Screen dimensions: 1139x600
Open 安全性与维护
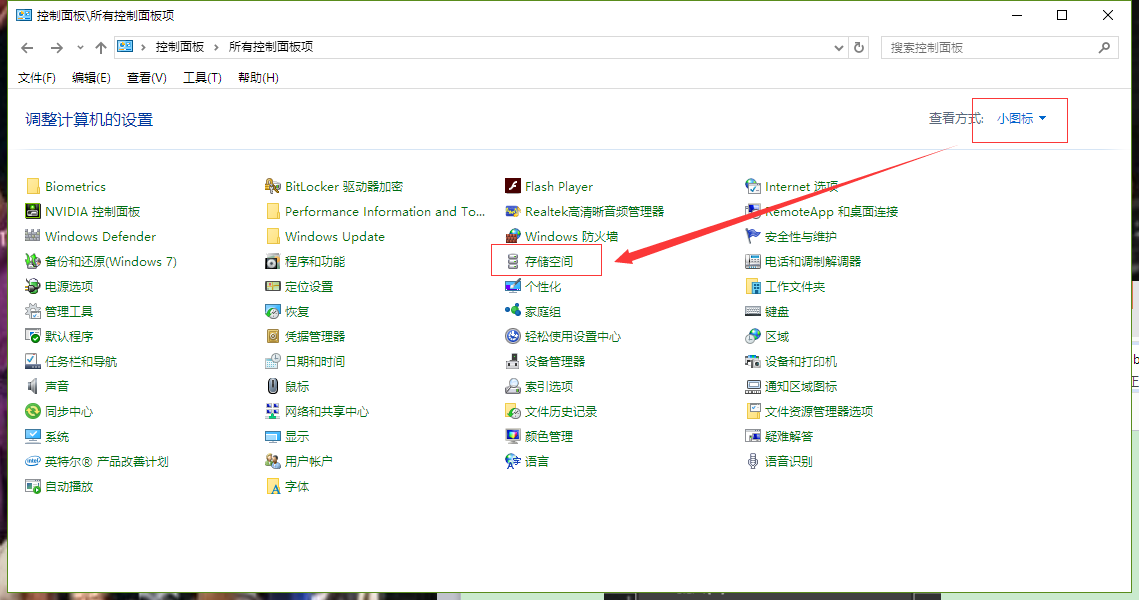(x=791, y=236)
